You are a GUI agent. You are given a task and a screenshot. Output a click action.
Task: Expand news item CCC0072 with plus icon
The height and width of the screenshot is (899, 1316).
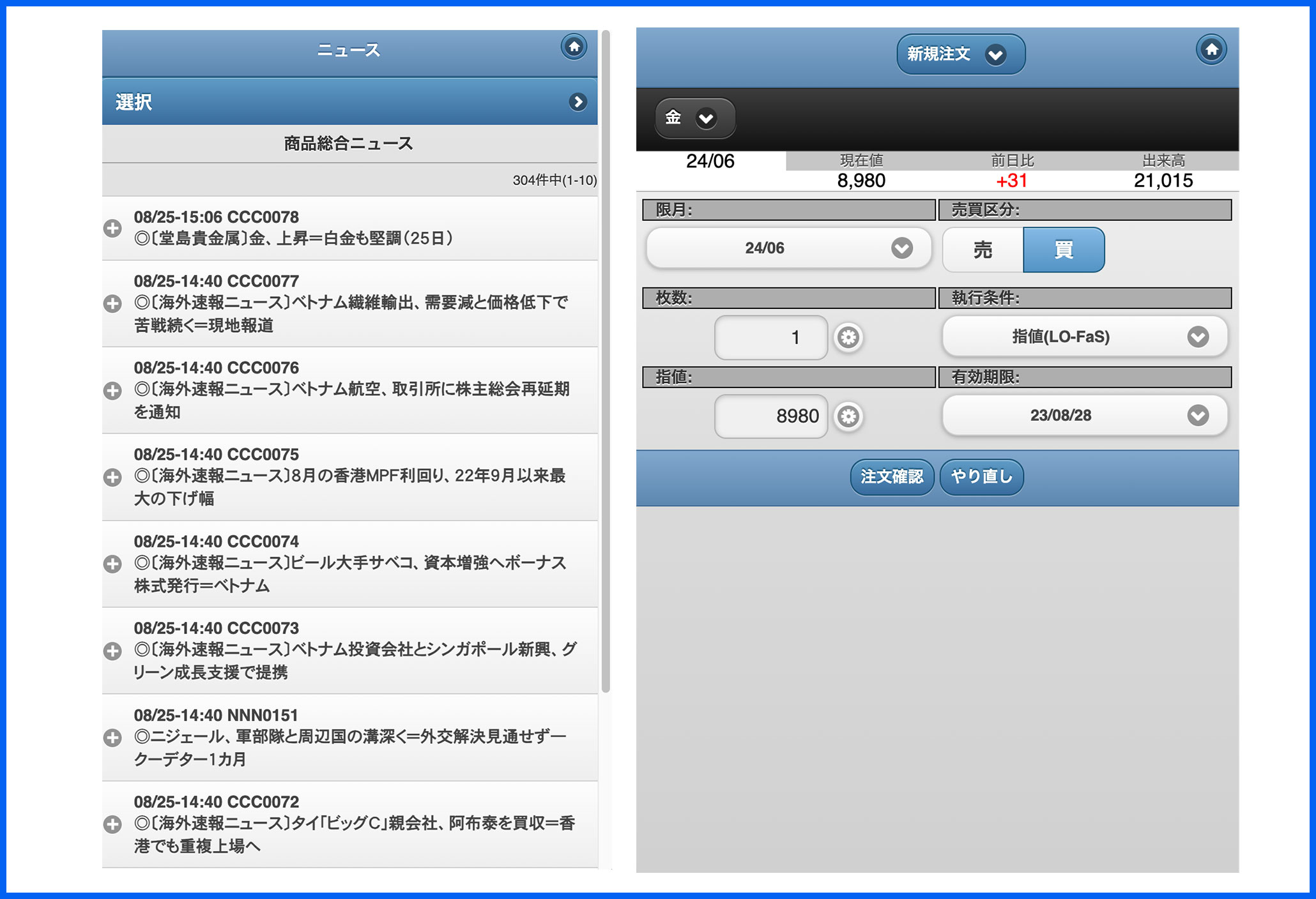[112, 824]
